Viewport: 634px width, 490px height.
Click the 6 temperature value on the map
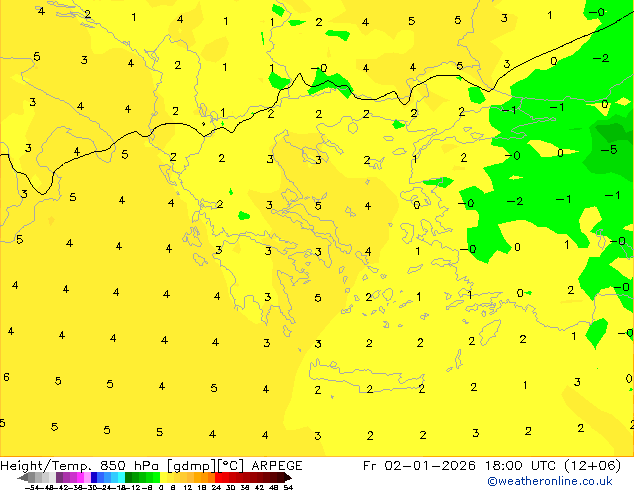(x=6, y=377)
